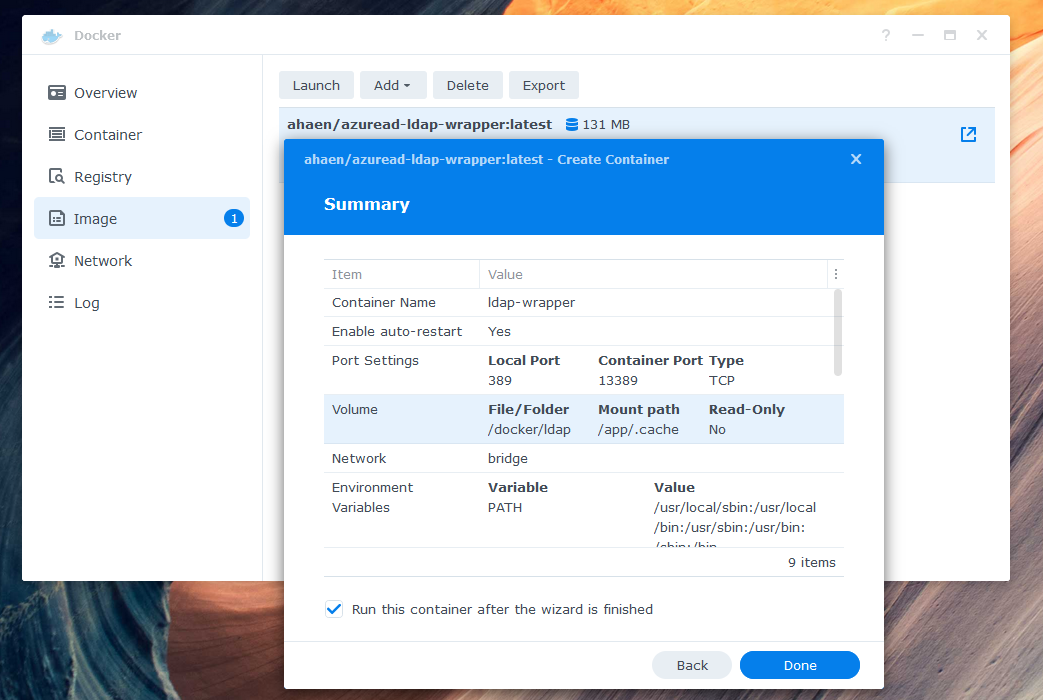This screenshot has height=700, width=1043.
Task: Select the Volume row in summary
Action: pos(583,419)
